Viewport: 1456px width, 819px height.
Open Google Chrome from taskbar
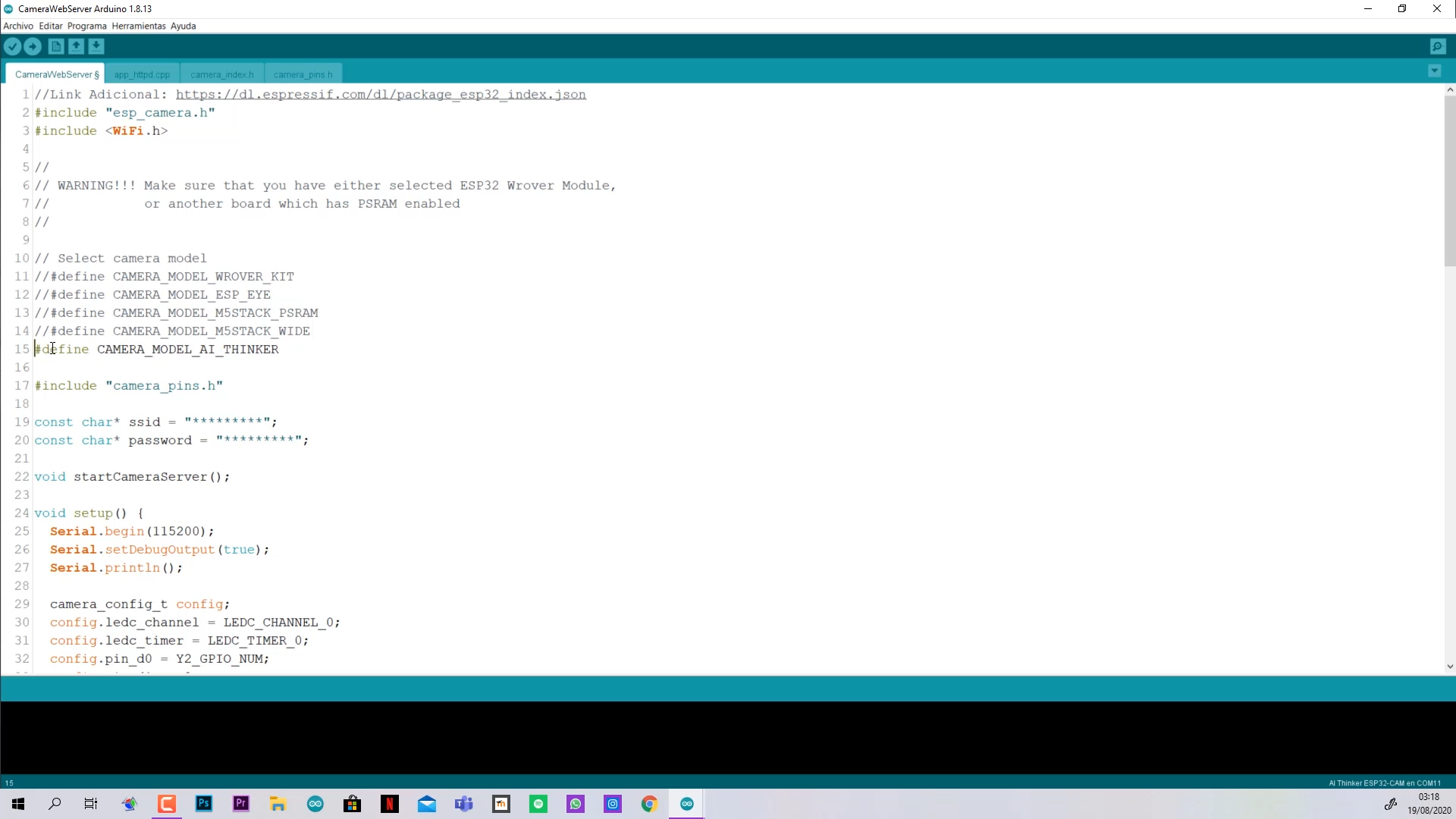[649, 804]
